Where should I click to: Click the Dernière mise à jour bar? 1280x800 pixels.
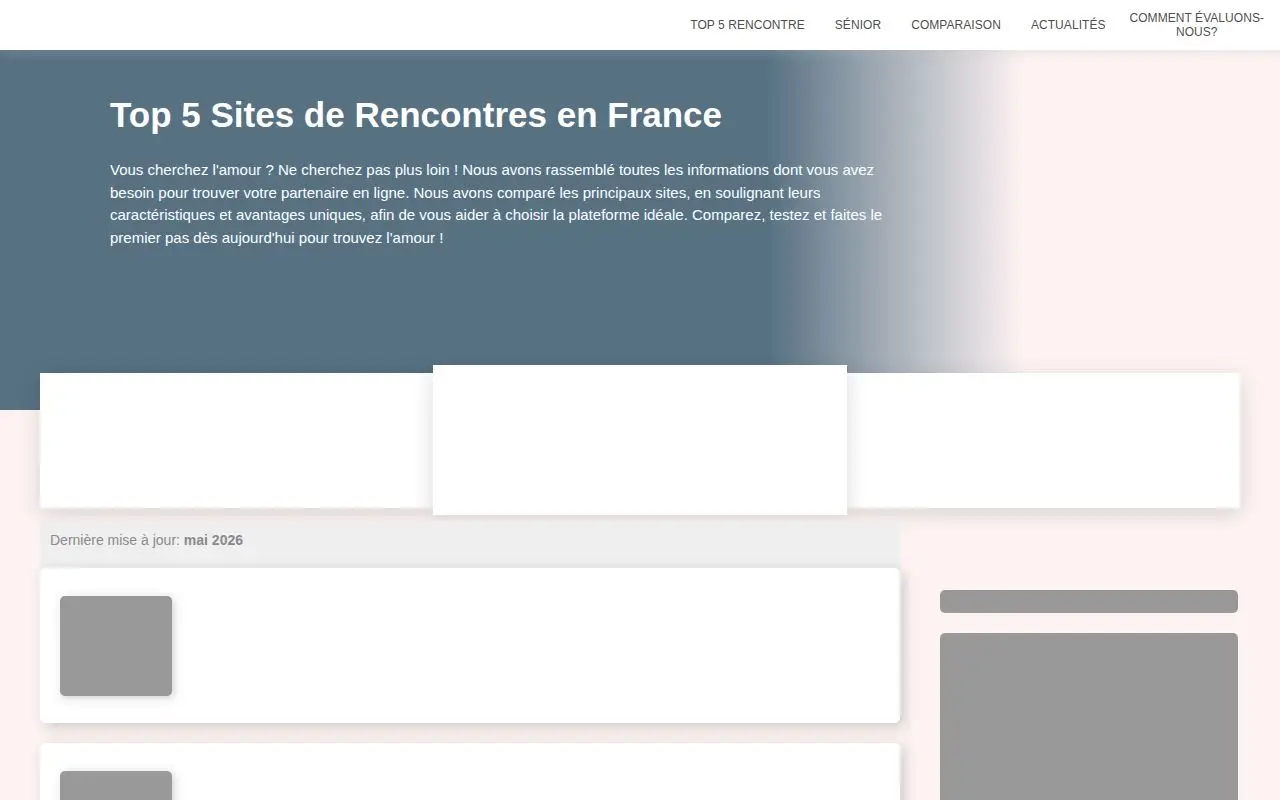pos(470,540)
